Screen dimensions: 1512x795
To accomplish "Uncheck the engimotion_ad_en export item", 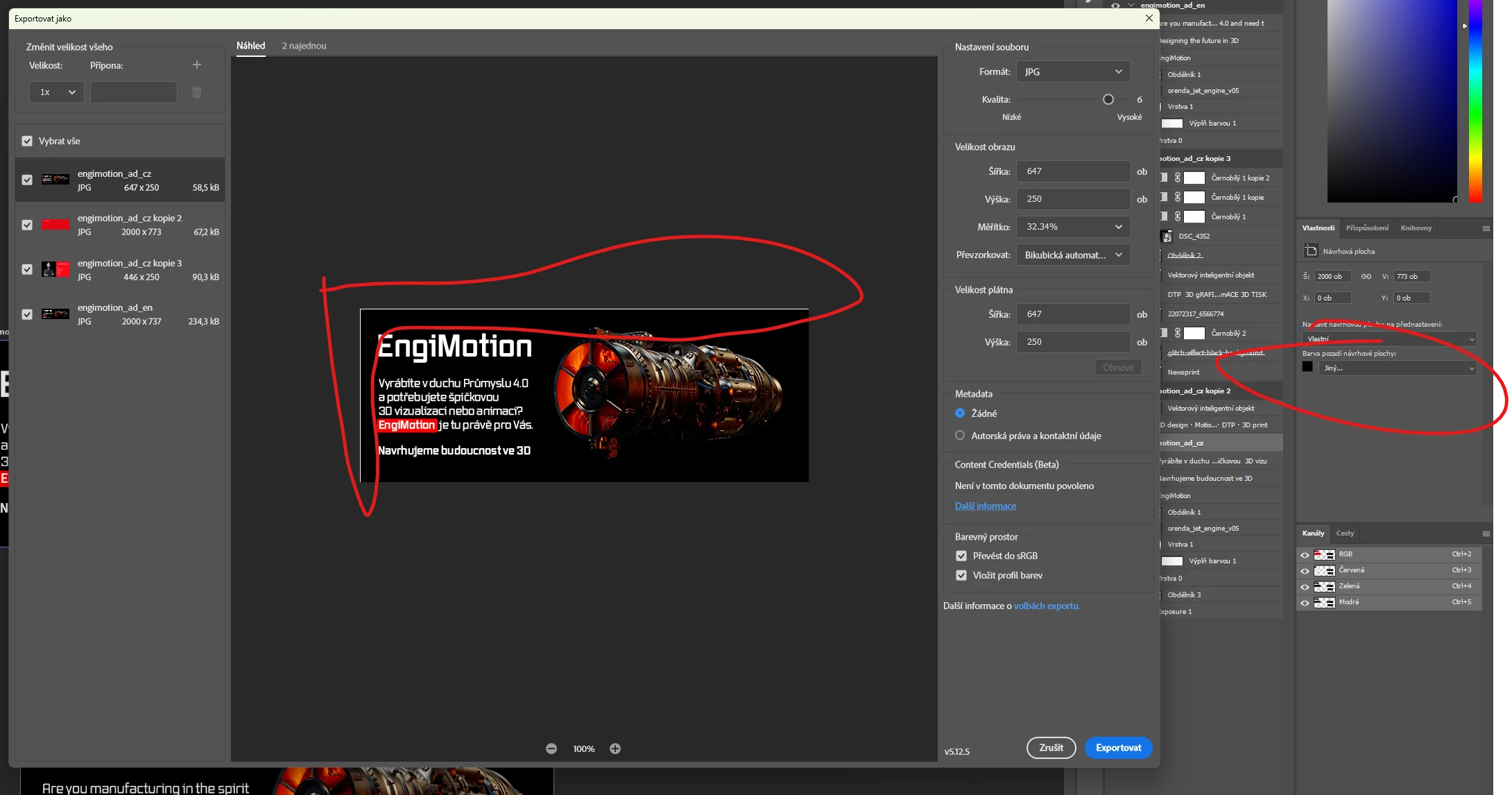I will (x=27, y=314).
